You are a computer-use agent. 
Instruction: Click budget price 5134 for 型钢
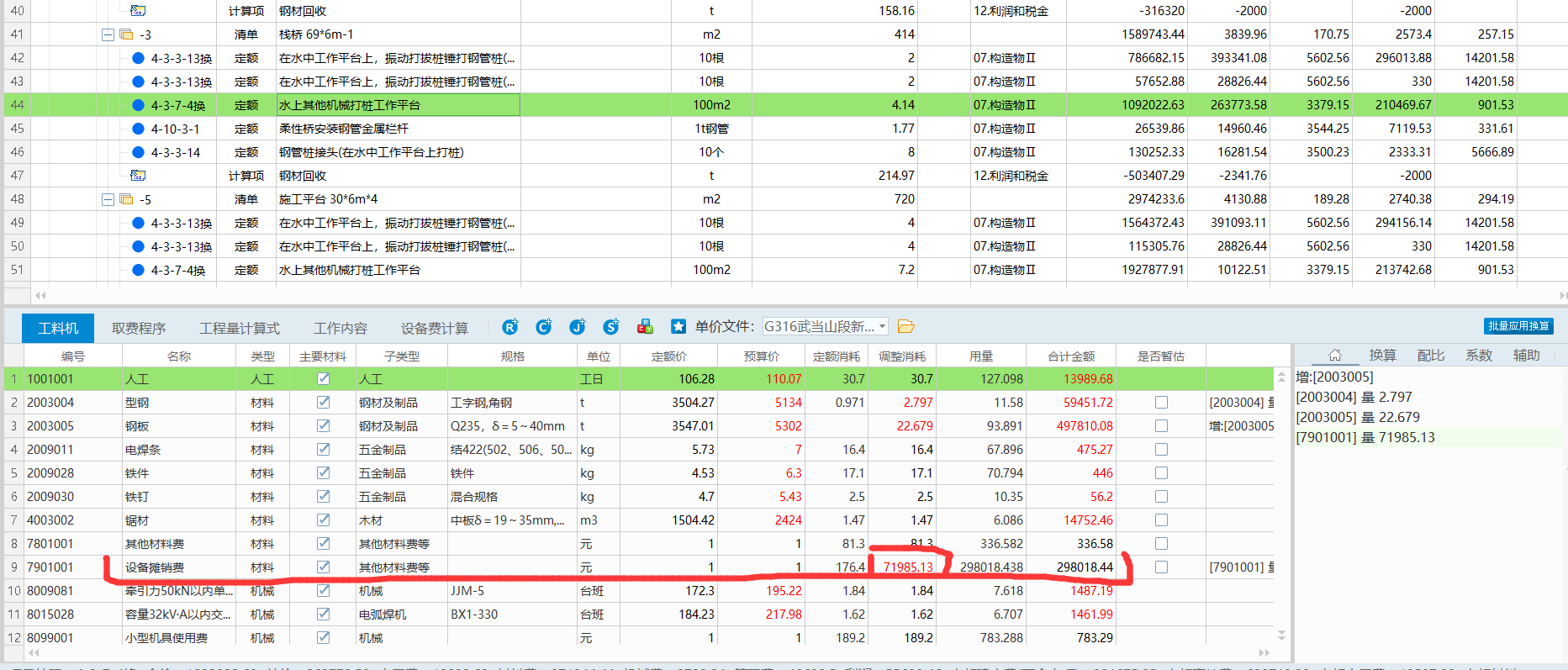pyautogui.click(x=762, y=403)
